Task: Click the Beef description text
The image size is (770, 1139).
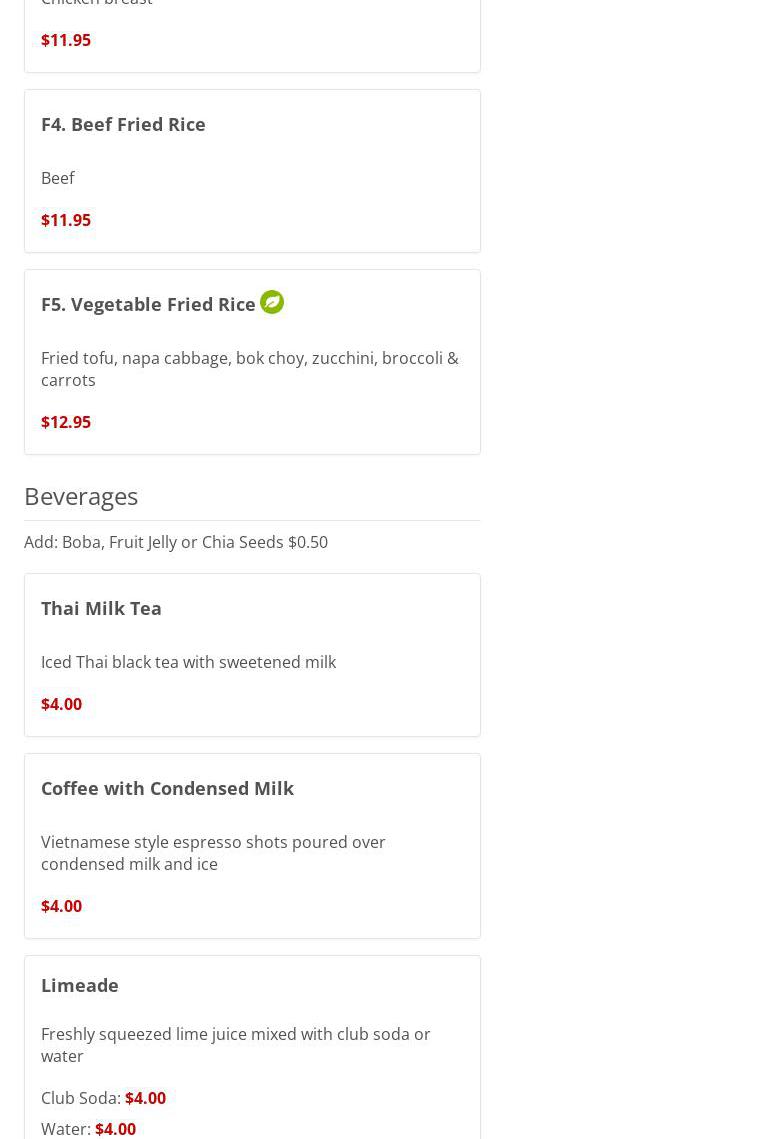Action: 58,178
